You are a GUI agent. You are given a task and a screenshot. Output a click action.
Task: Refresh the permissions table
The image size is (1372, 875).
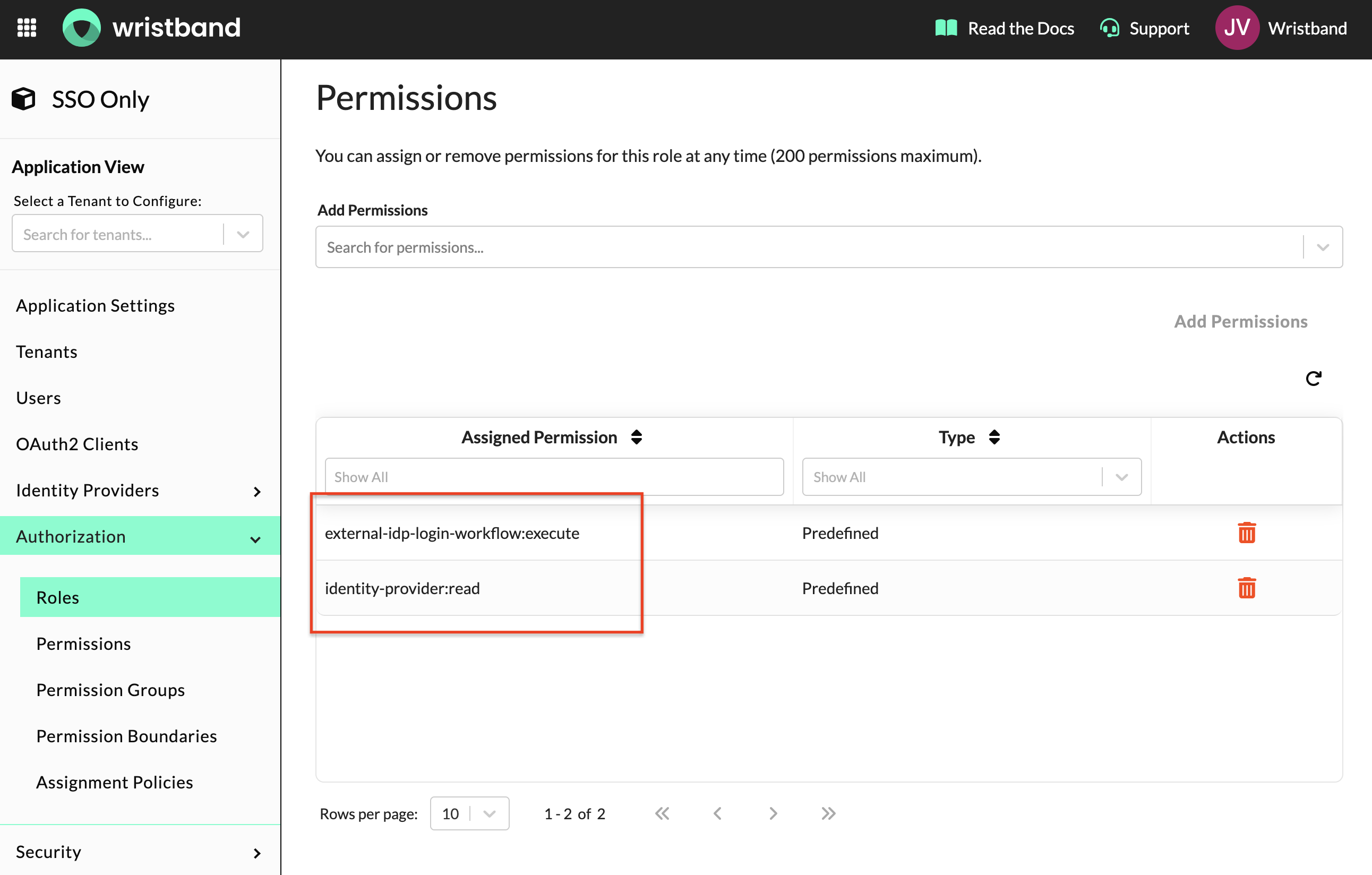coord(1313,378)
